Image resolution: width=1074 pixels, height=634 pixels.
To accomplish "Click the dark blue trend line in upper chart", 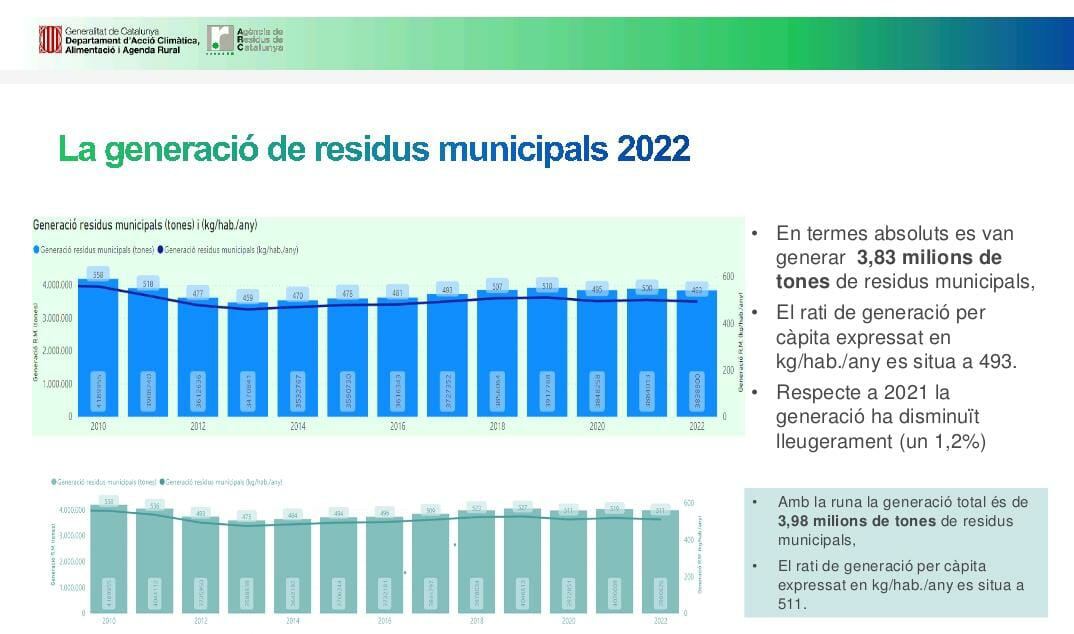I will point(300,305).
